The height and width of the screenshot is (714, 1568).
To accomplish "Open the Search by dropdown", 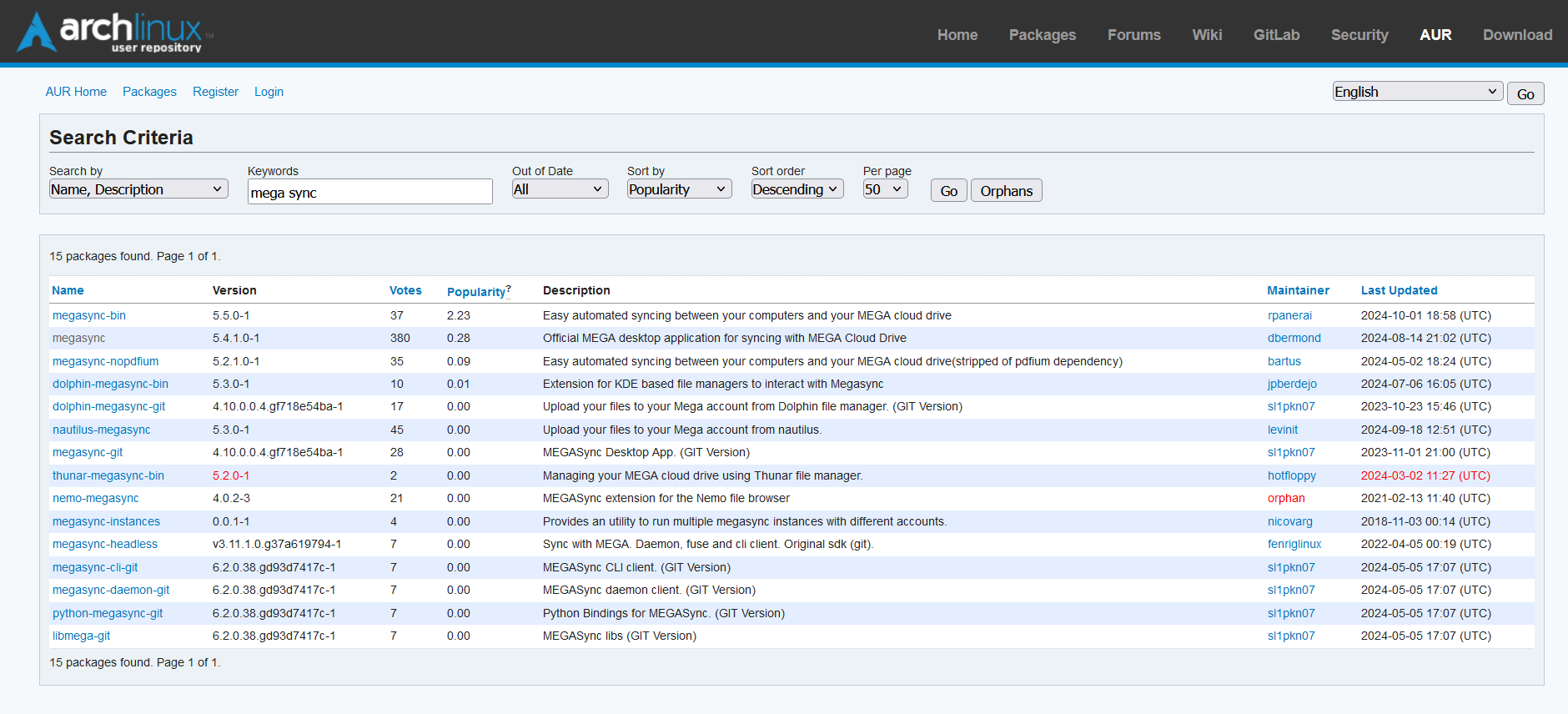I will click(x=138, y=189).
